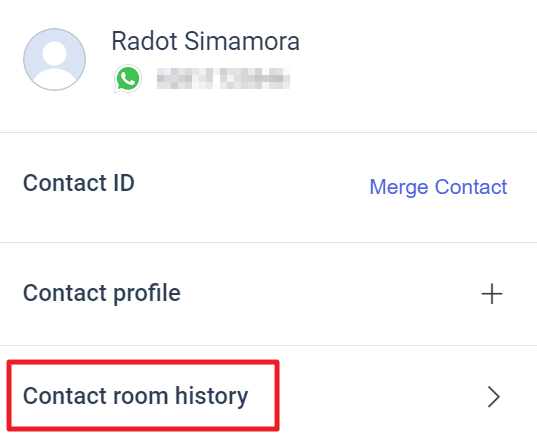
Task: Click the WhatsApp channel icon
Action: (128, 79)
